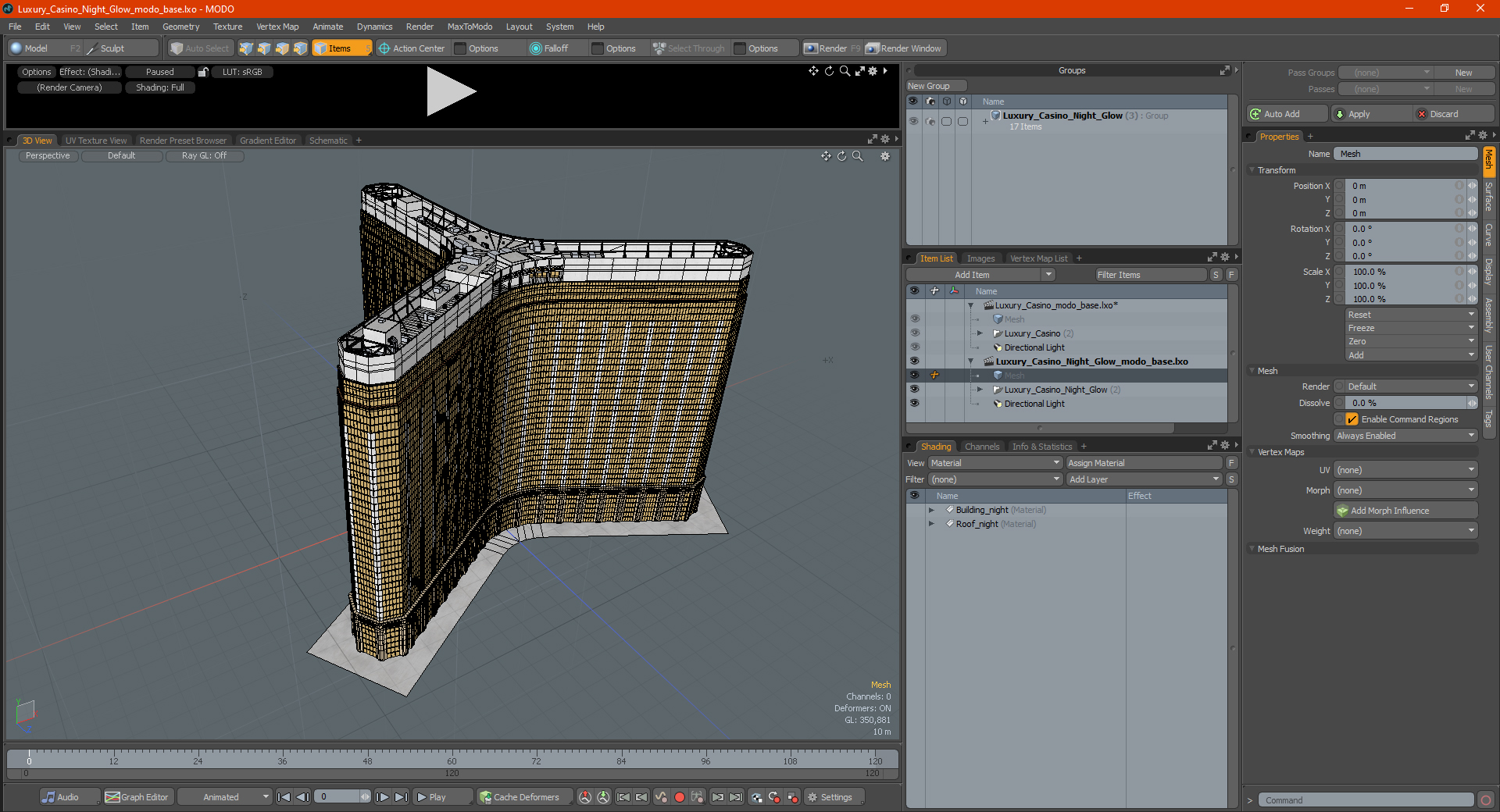The image size is (1500, 812).
Task: Click Discard button
Action: point(1454,114)
